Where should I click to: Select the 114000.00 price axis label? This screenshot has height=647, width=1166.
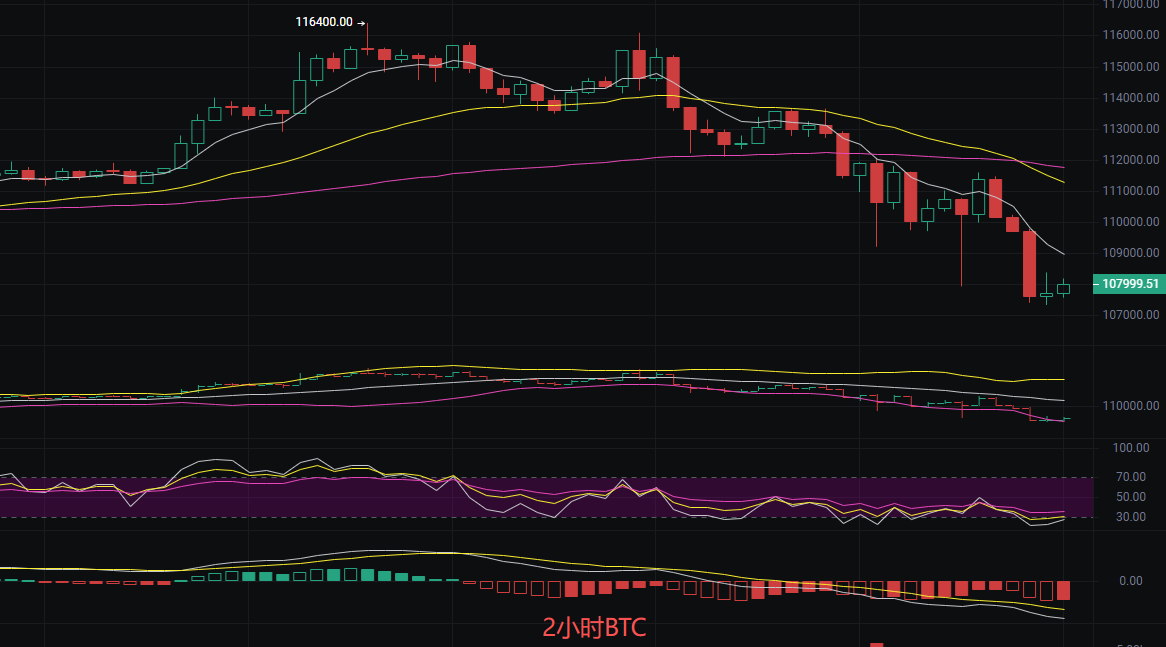coord(1131,98)
